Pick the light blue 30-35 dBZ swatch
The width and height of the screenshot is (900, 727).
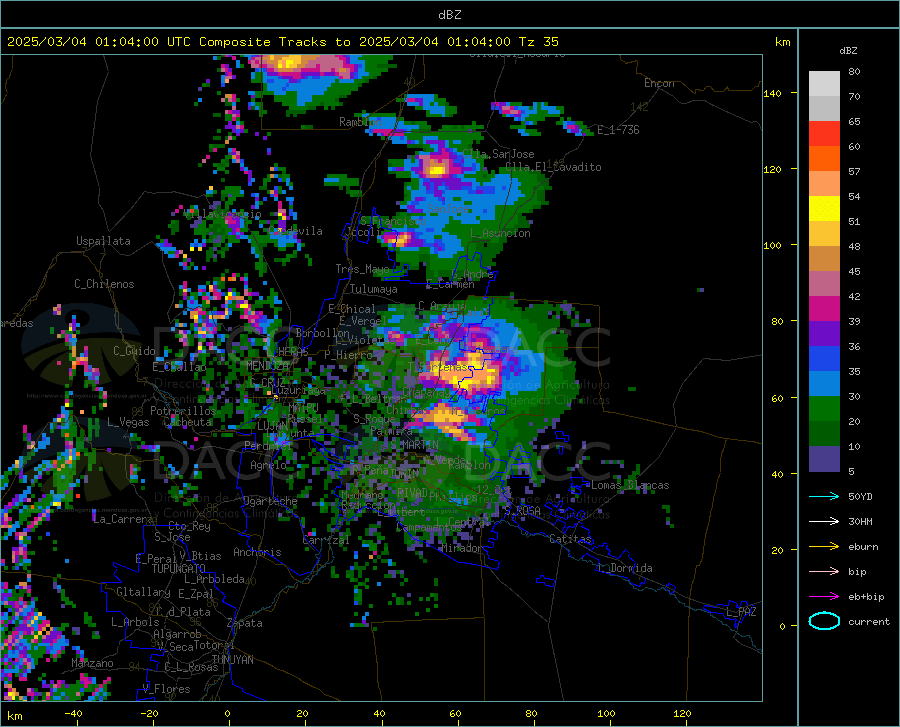[824, 384]
